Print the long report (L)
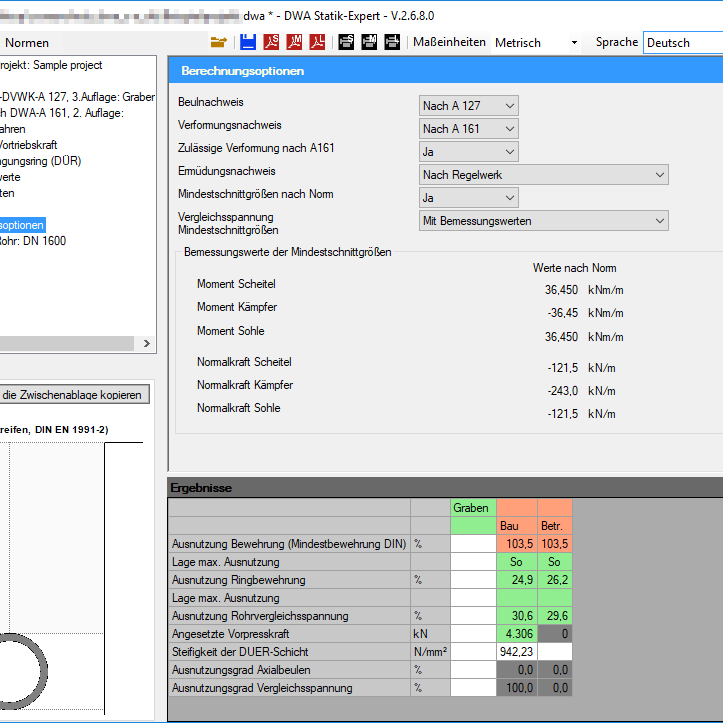 (x=391, y=42)
